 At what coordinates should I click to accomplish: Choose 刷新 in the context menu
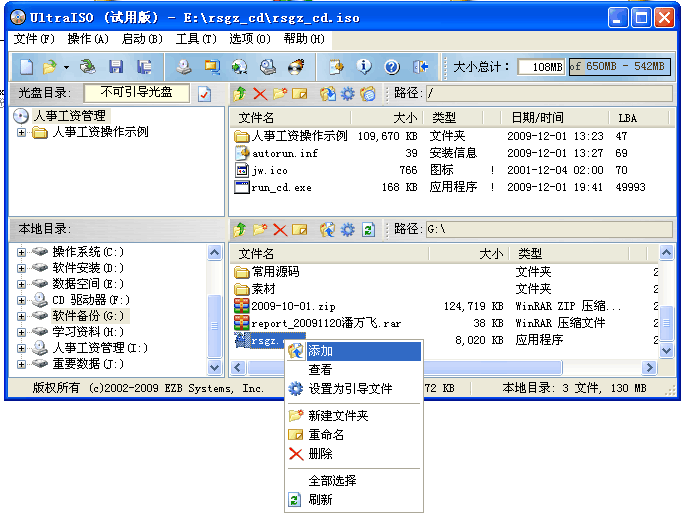tap(354, 500)
